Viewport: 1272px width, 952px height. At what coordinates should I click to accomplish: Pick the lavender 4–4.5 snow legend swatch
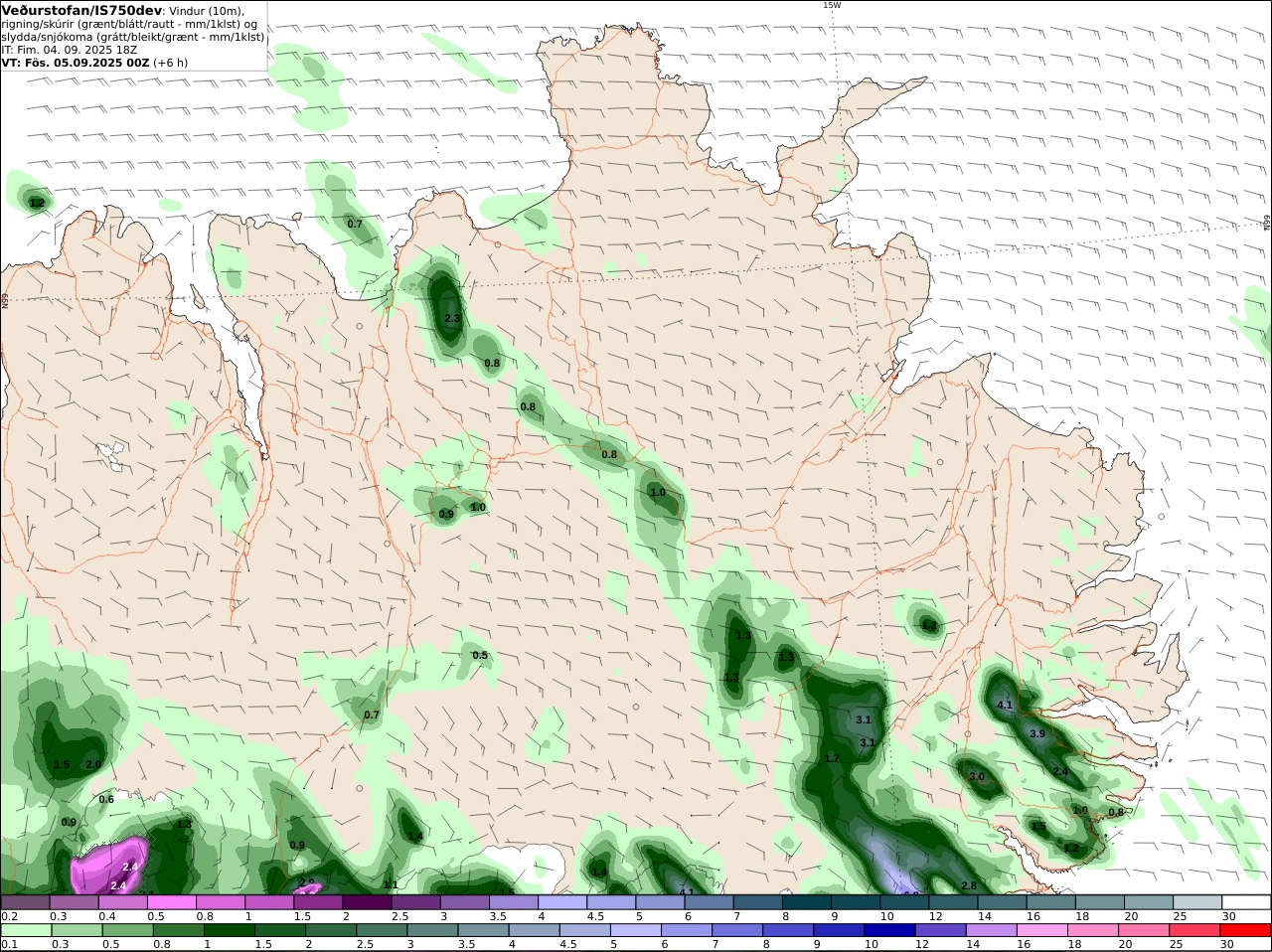point(562,902)
